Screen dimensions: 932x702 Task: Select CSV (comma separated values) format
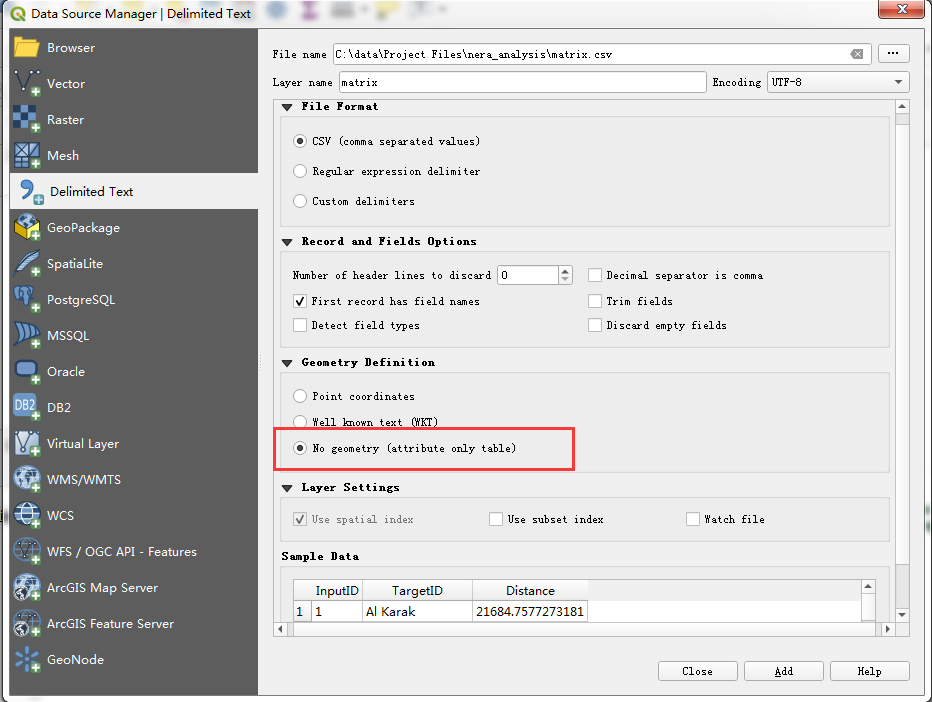(300, 141)
